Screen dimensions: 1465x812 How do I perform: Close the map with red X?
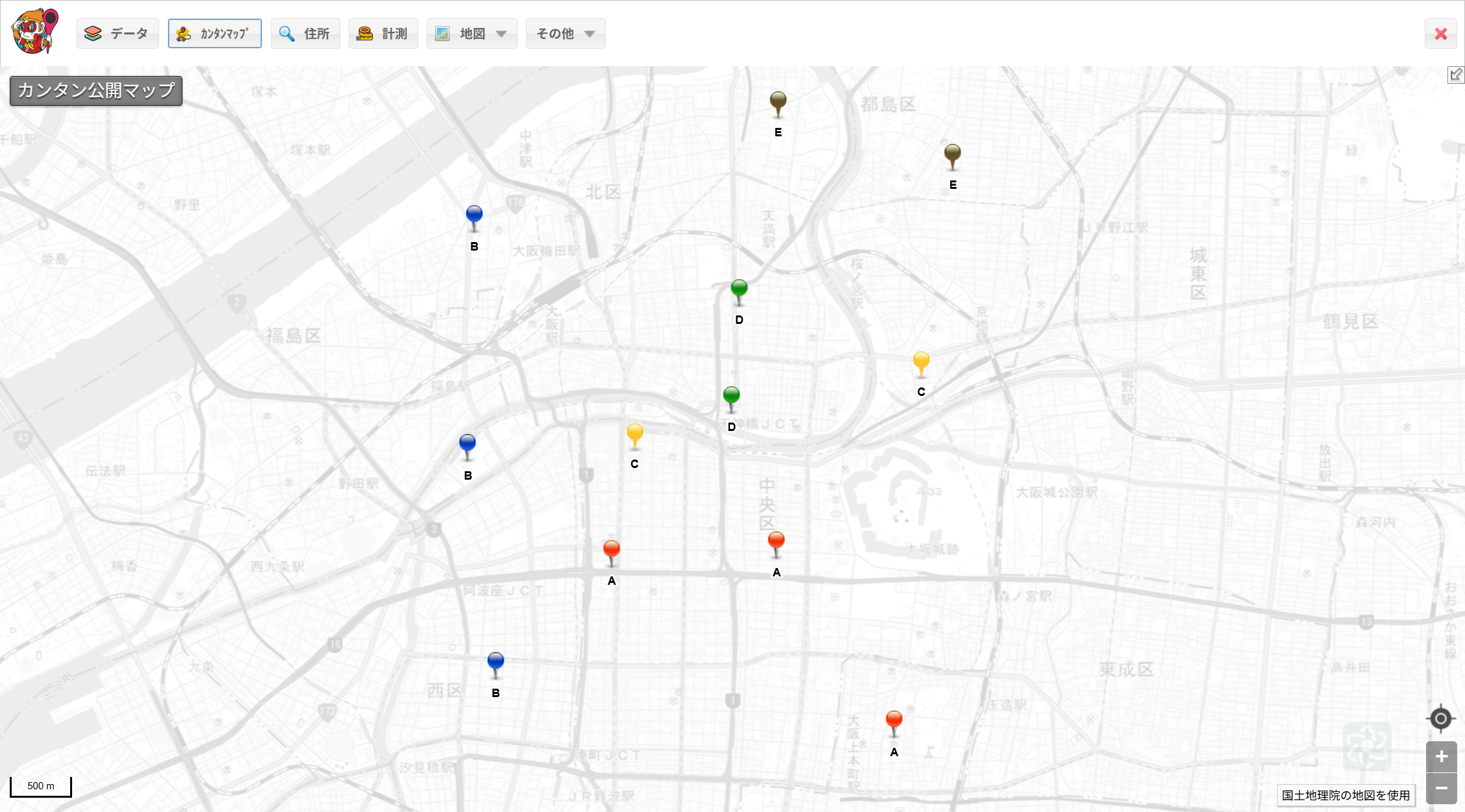click(x=1440, y=34)
